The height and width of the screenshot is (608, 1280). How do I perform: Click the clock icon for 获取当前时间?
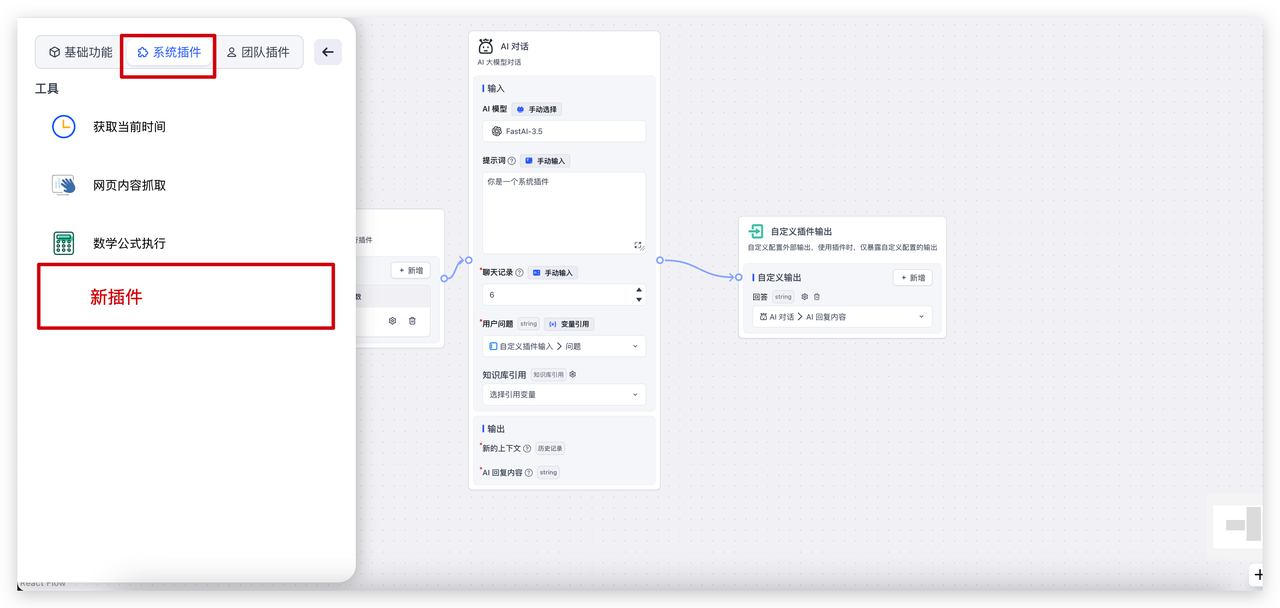click(64, 127)
